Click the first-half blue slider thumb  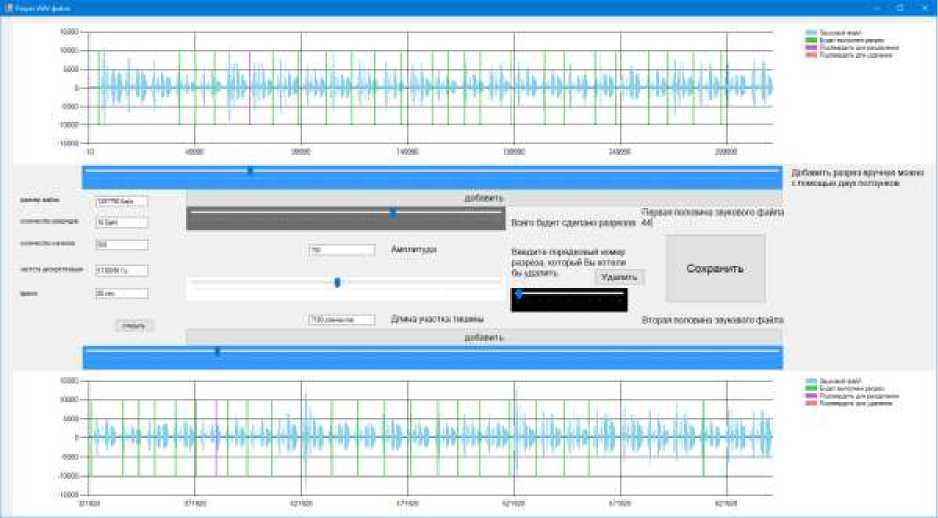point(250,171)
